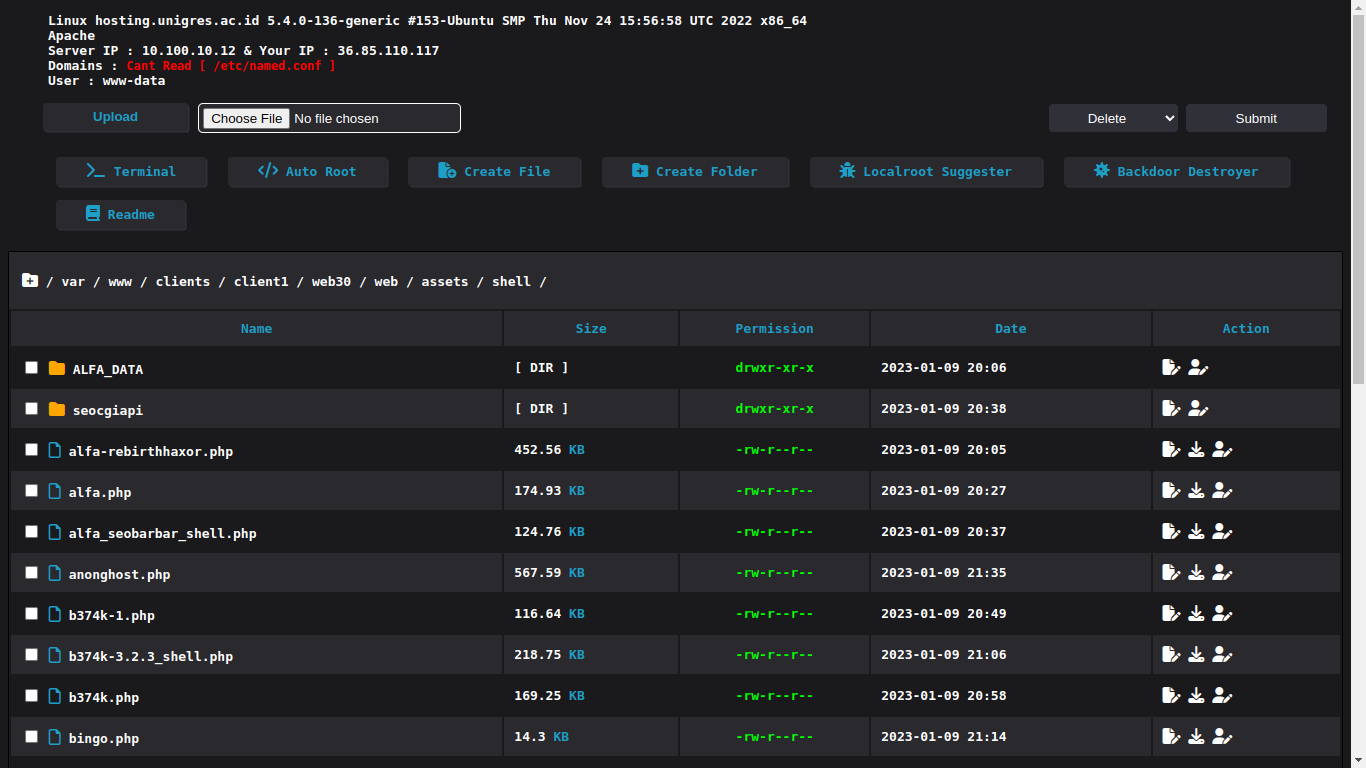Click the Choose File button

click(246, 118)
